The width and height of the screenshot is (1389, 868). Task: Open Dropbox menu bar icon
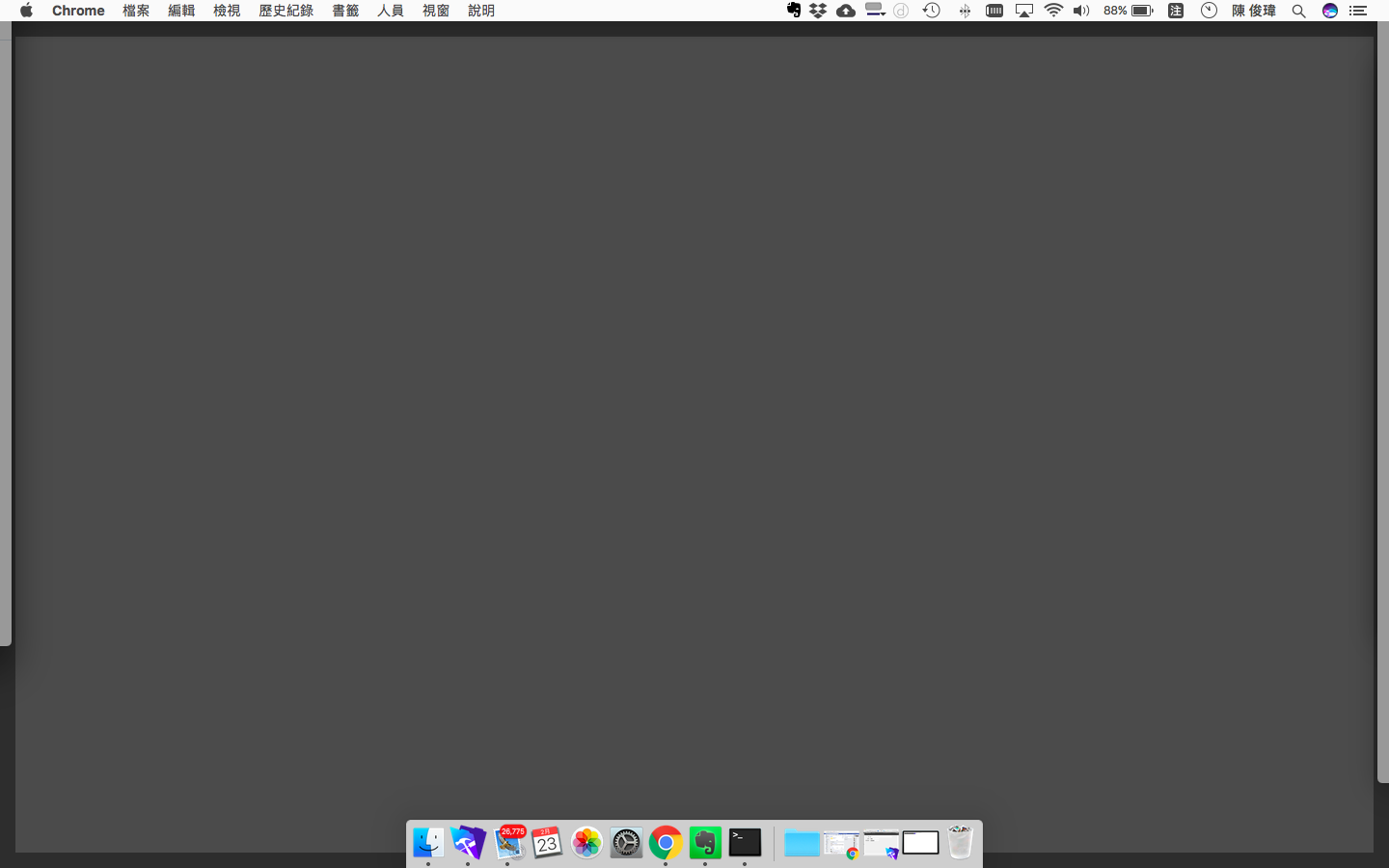pyautogui.click(x=818, y=11)
